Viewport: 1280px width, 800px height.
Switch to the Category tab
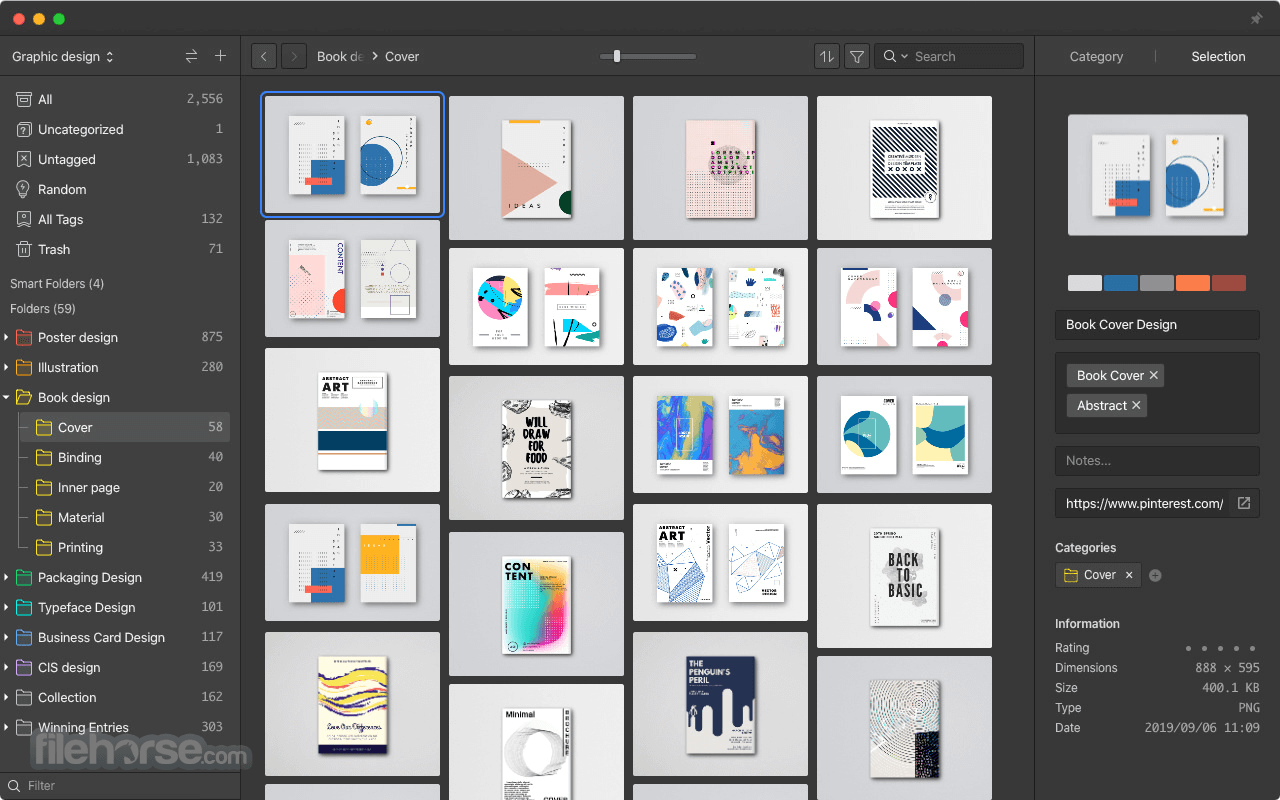coord(1096,57)
